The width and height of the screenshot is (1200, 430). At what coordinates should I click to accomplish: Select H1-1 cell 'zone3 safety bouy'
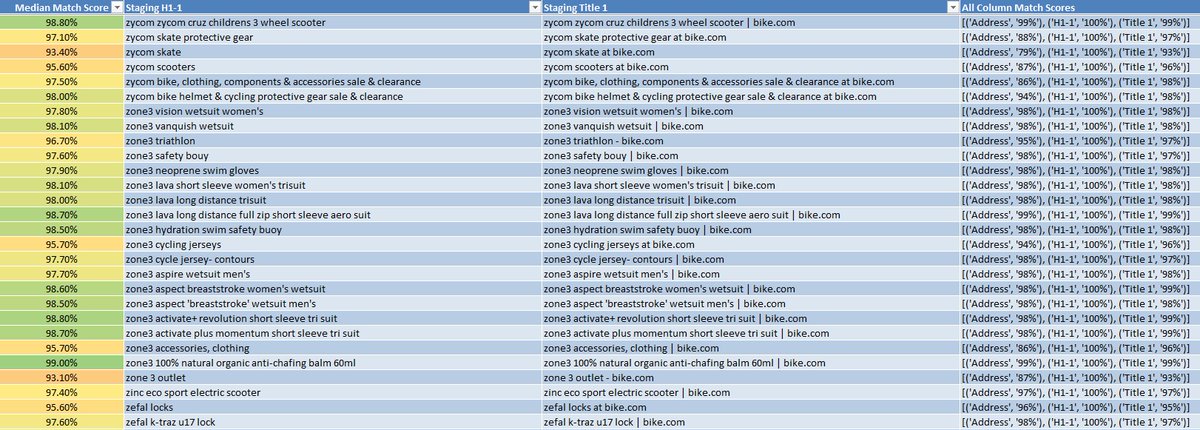click(x=333, y=156)
